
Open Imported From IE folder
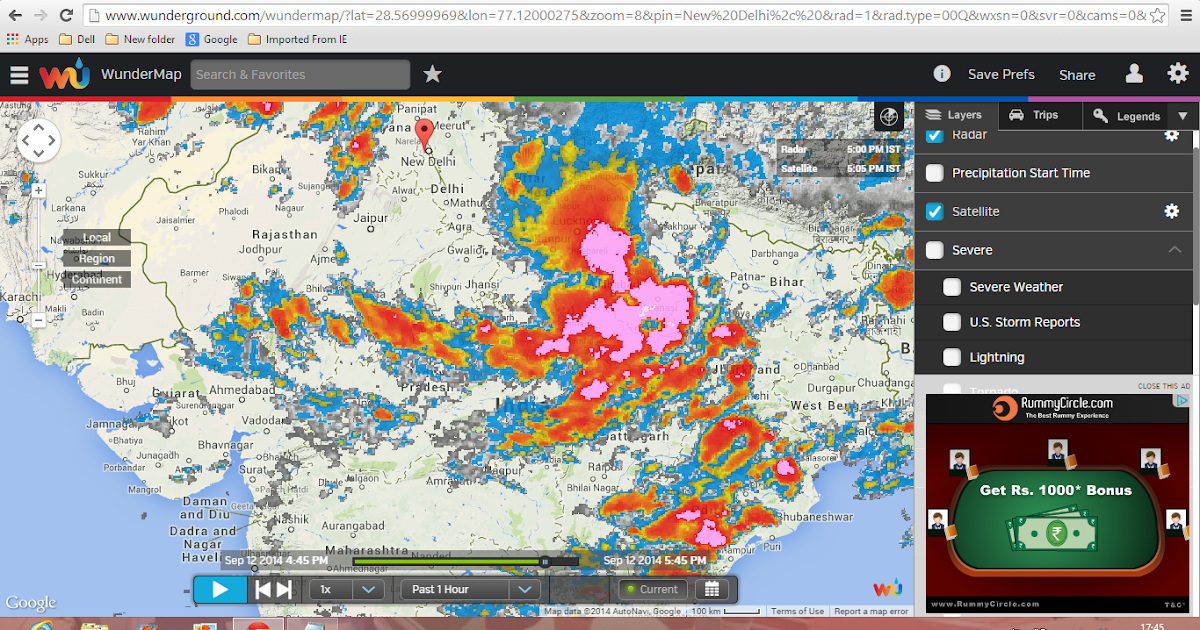point(297,39)
